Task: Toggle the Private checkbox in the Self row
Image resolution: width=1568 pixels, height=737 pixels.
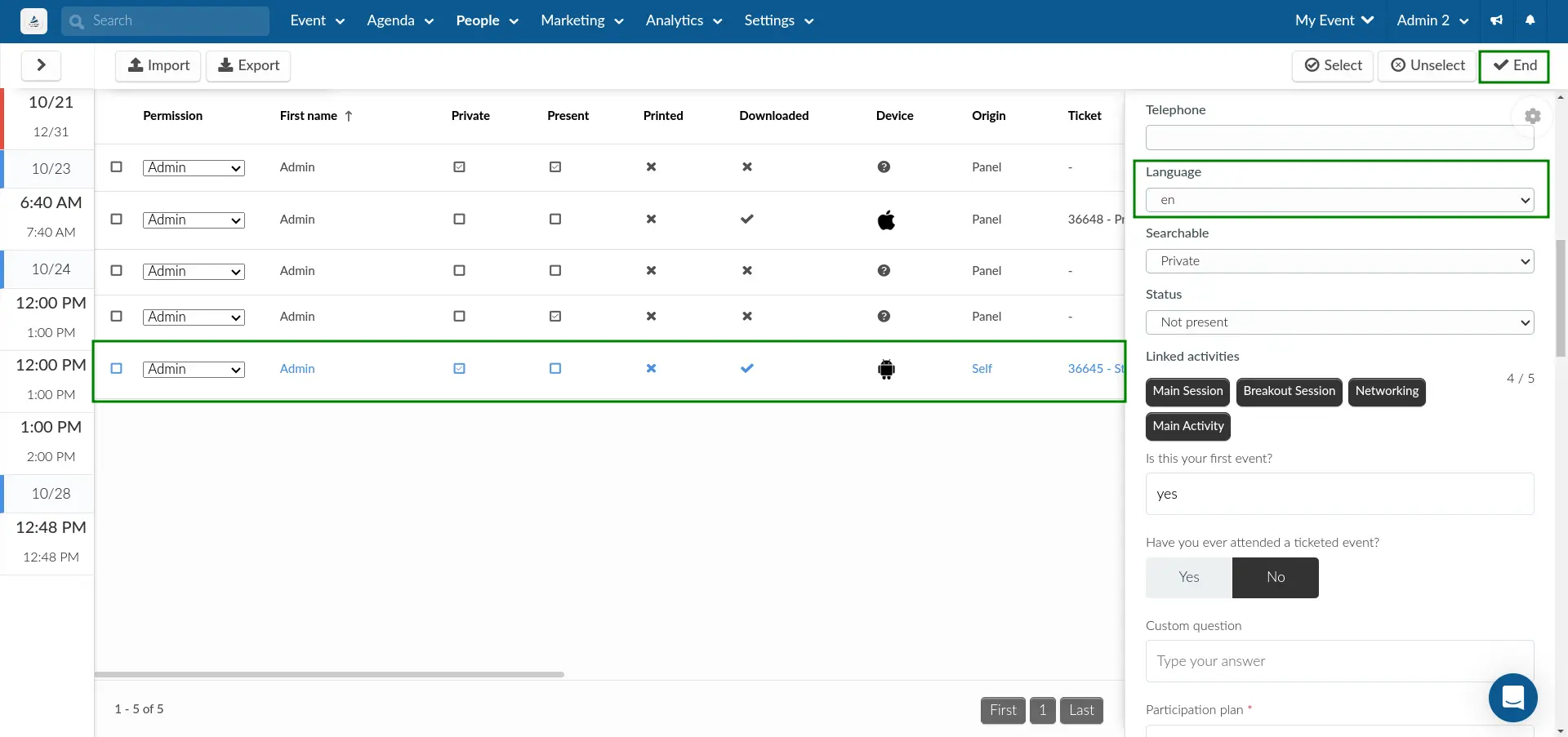Action: pos(459,368)
